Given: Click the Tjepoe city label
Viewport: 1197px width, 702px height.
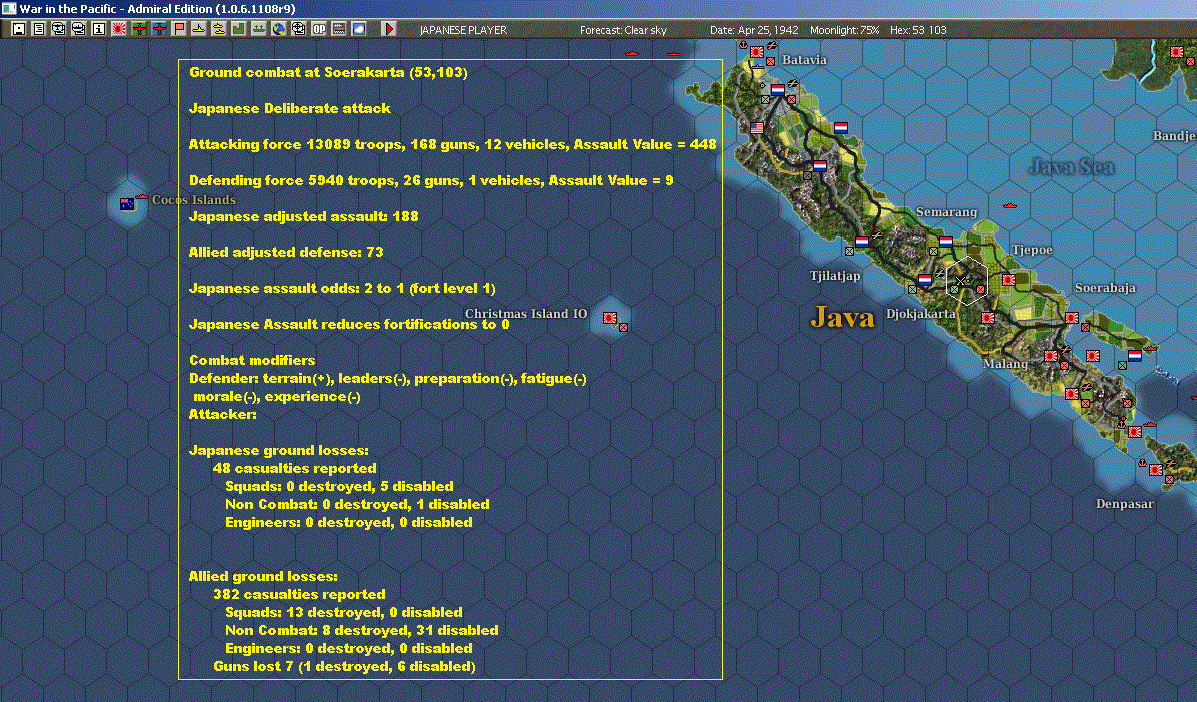Looking at the screenshot, I should [1032, 250].
